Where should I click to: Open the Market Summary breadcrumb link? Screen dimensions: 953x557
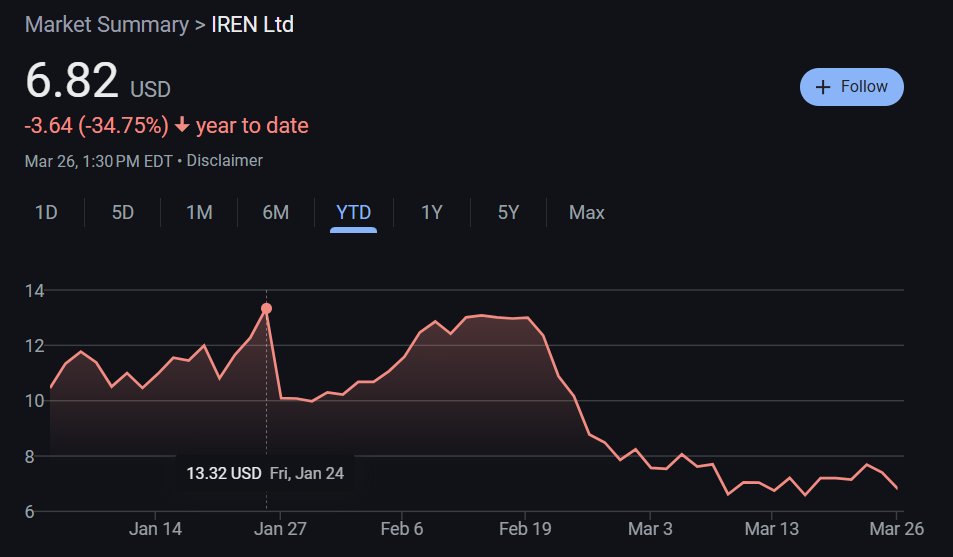pos(107,24)
